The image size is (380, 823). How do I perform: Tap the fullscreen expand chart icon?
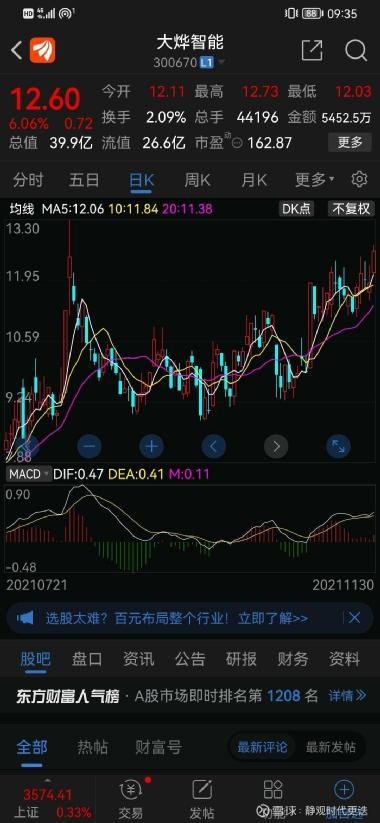click(x=339, y=447)
